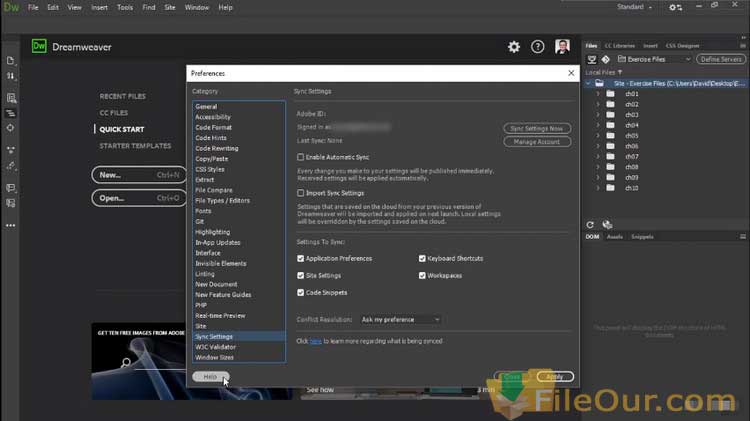Viewport: 750px width, 421px height.
Task: Close the Preferences dialog with X
Action: tap(571, 73)
